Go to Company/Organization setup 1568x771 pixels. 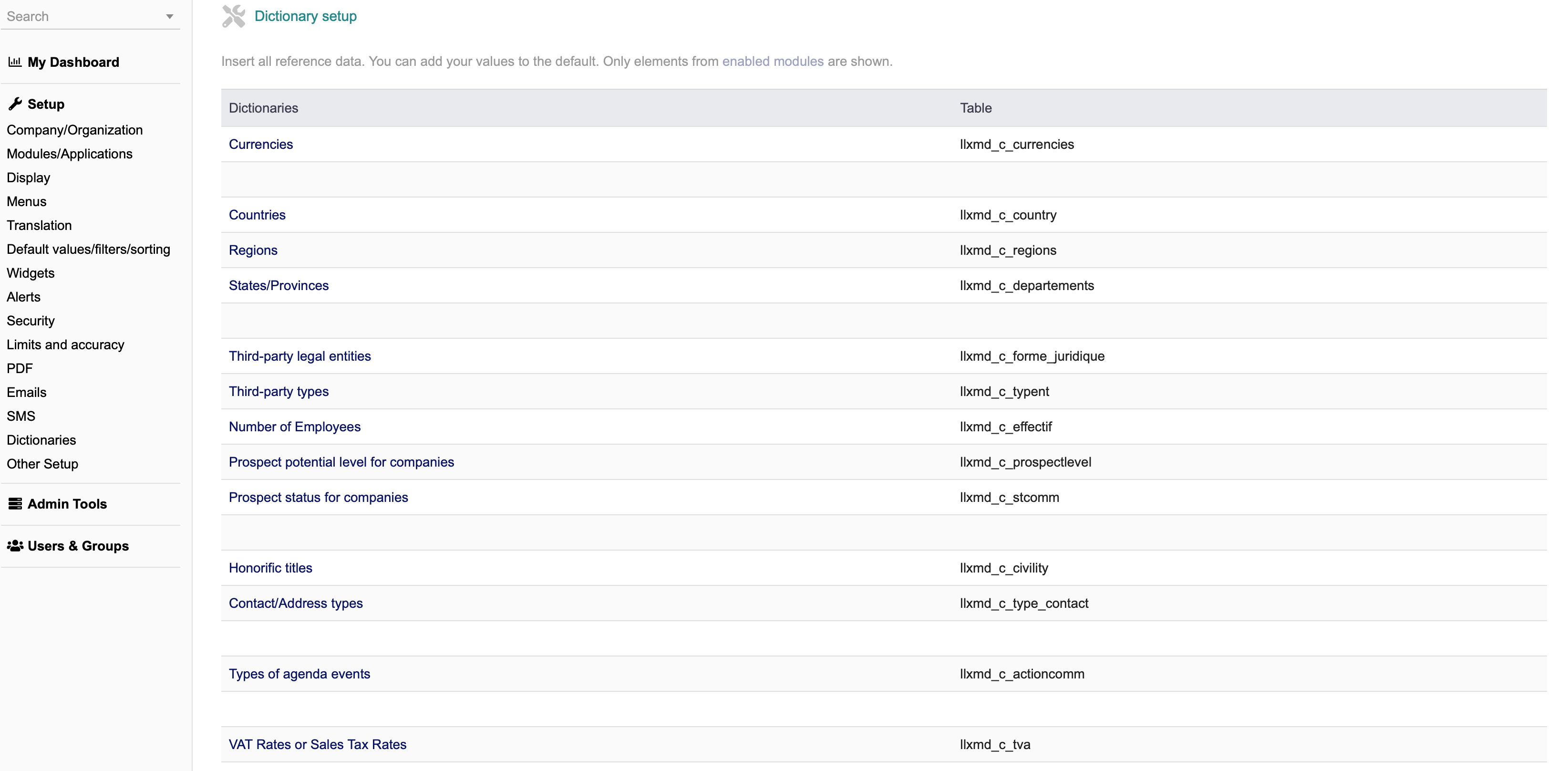pyautogui.click(x=75, y=130)
